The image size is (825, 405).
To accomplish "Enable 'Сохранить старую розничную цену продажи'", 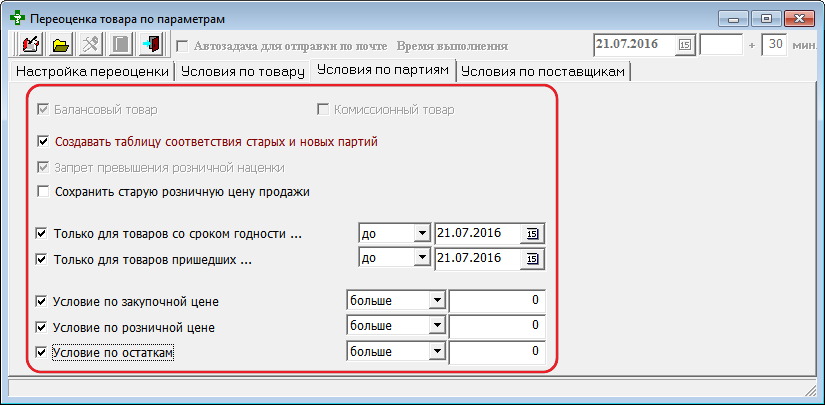I will pyautogui.click(x=43, y=192).
